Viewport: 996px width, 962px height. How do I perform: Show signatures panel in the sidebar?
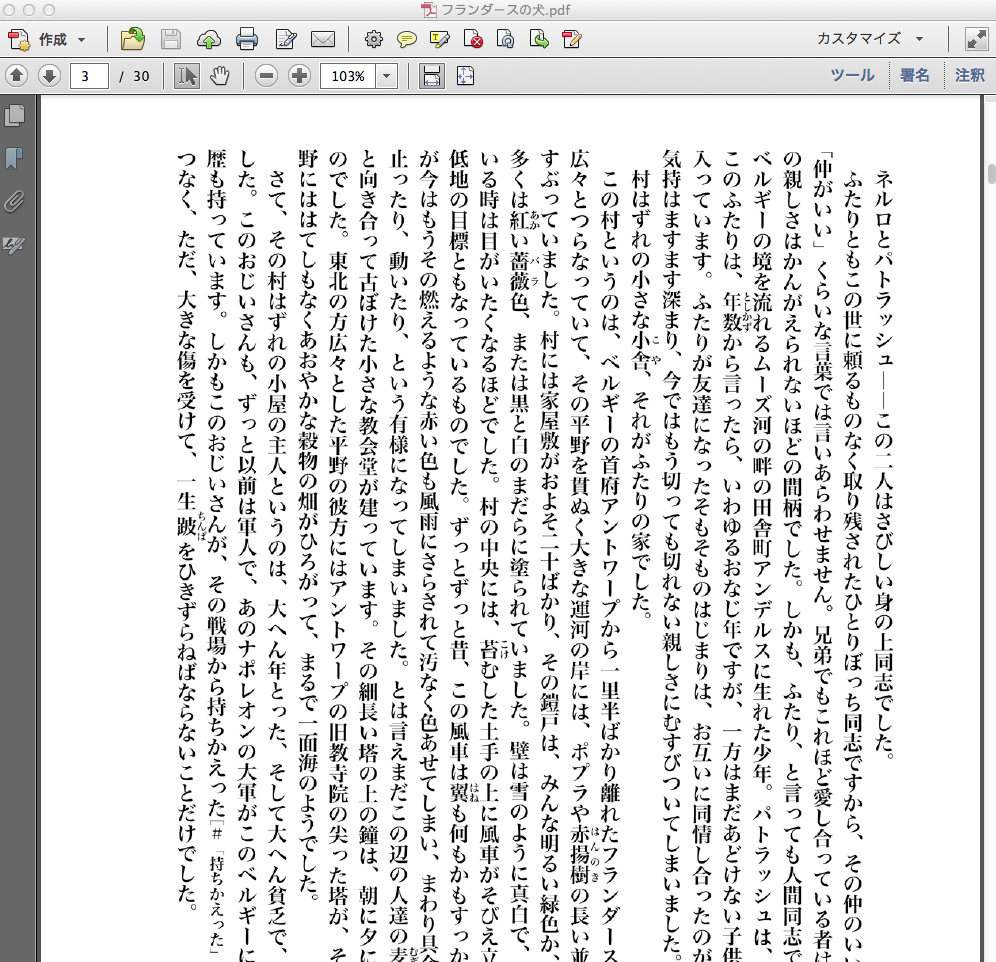pos(14,245)
